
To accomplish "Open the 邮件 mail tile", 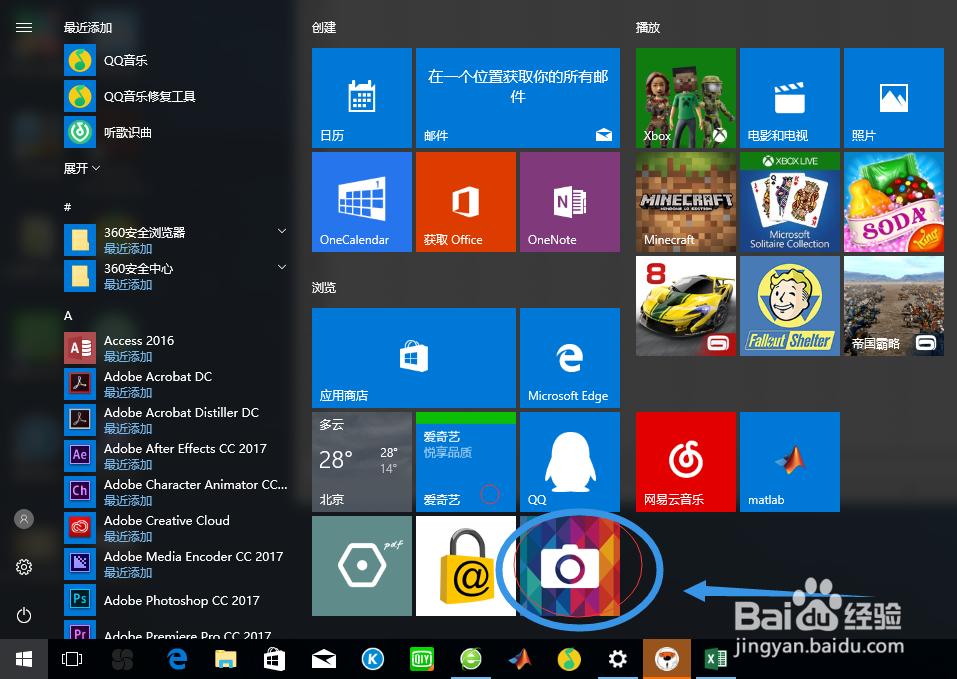I will pos(518,98).
